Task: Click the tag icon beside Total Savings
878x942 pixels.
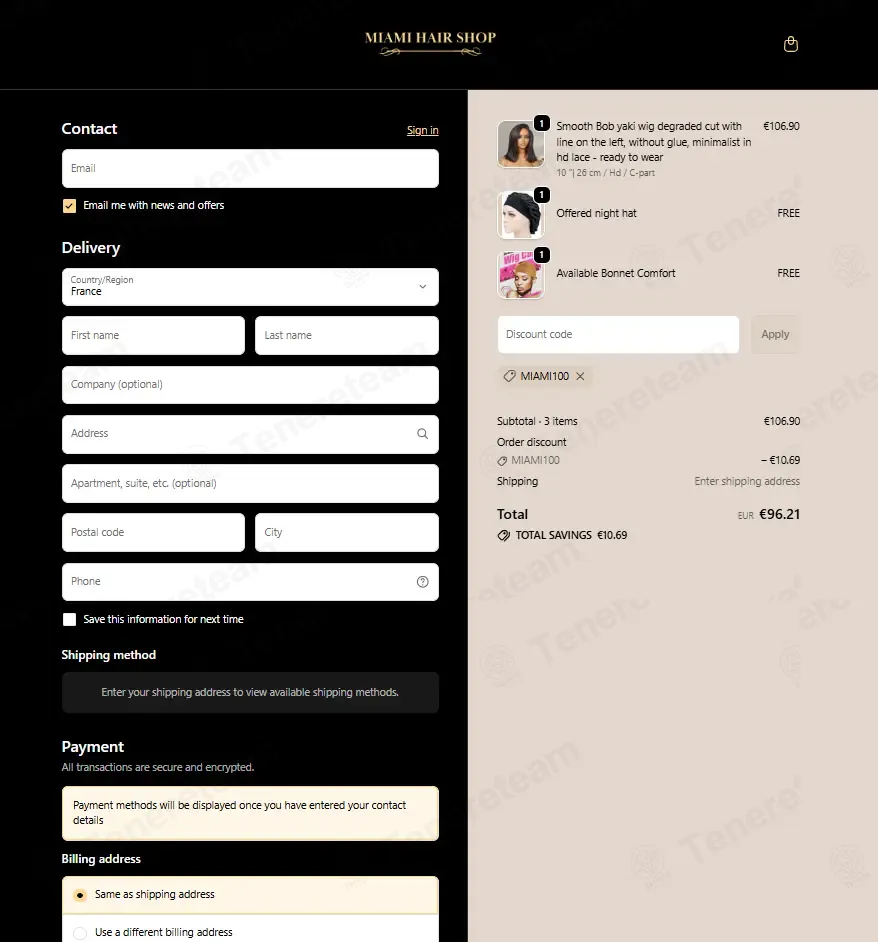Action: pos(504,535)
